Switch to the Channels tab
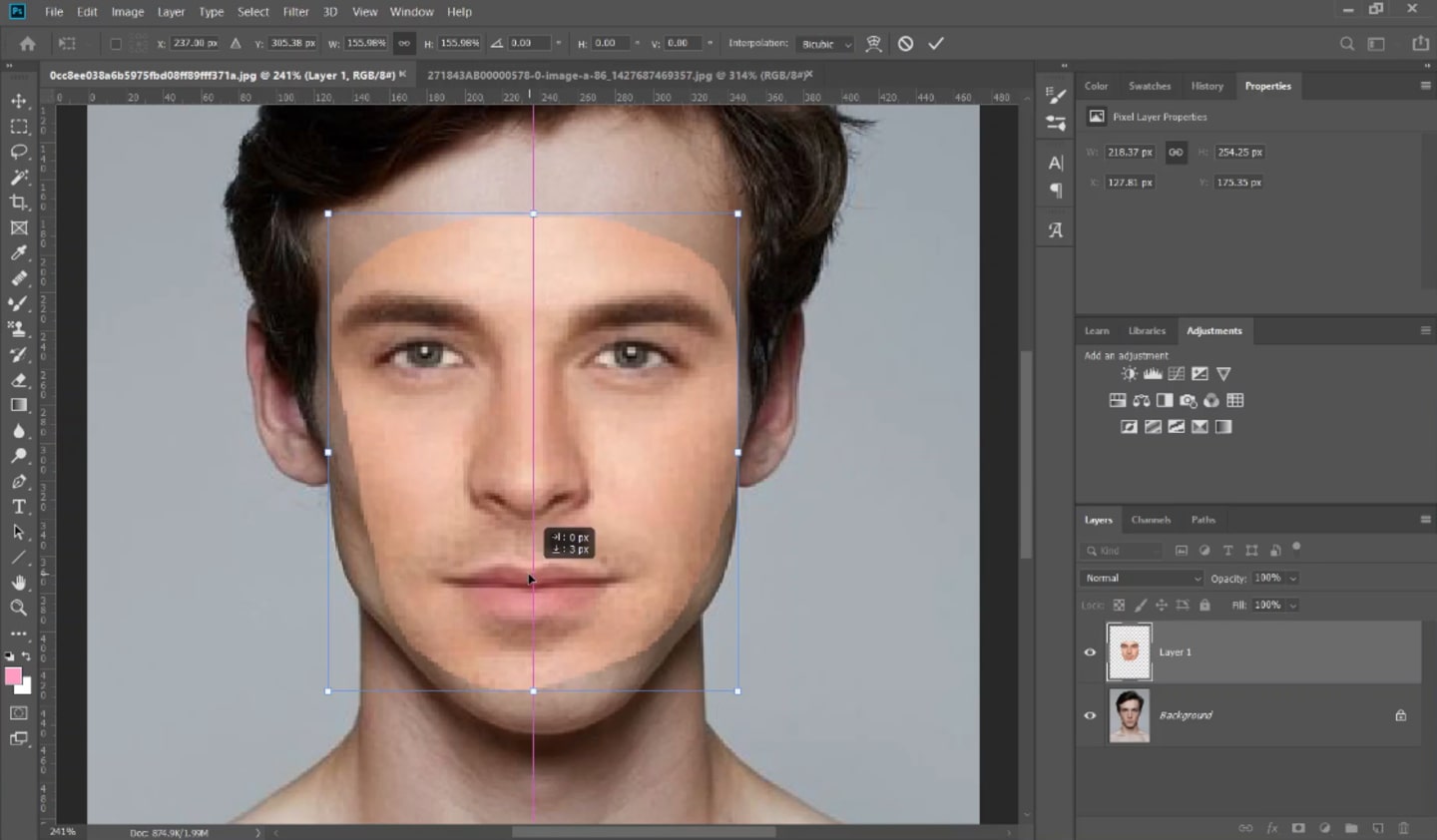The height and width of the screenshot is (840, 1437). [1151, 519]
